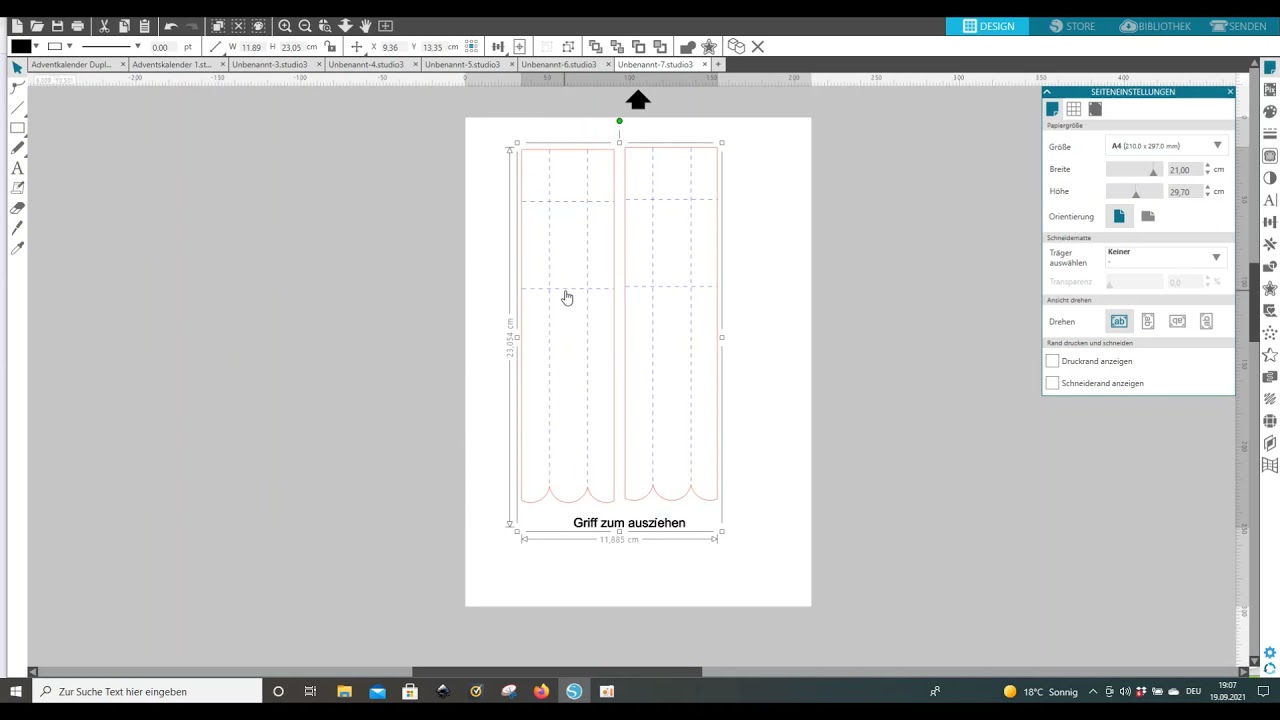This screenshot has height=720, width=1280.
Task: Open the SENDEN section
Action: (1238, 26)
